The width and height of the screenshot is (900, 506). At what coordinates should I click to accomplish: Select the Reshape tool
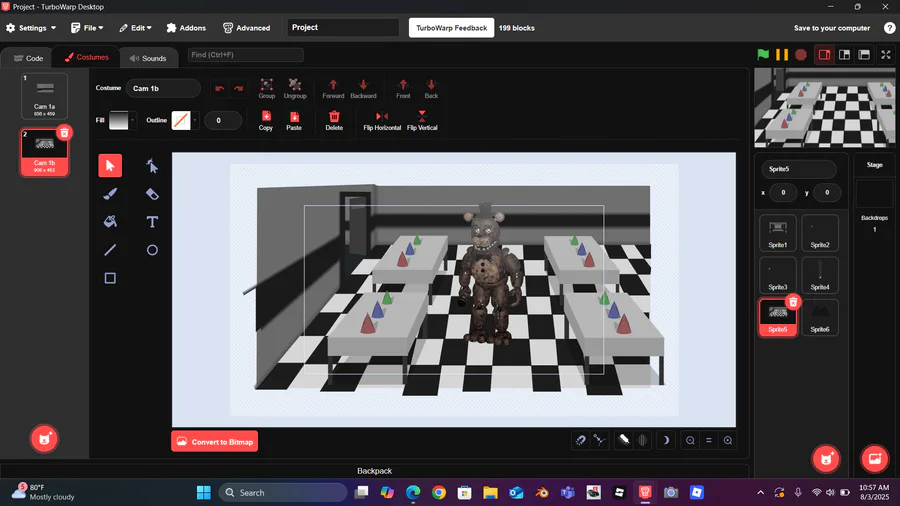(152, 166)
